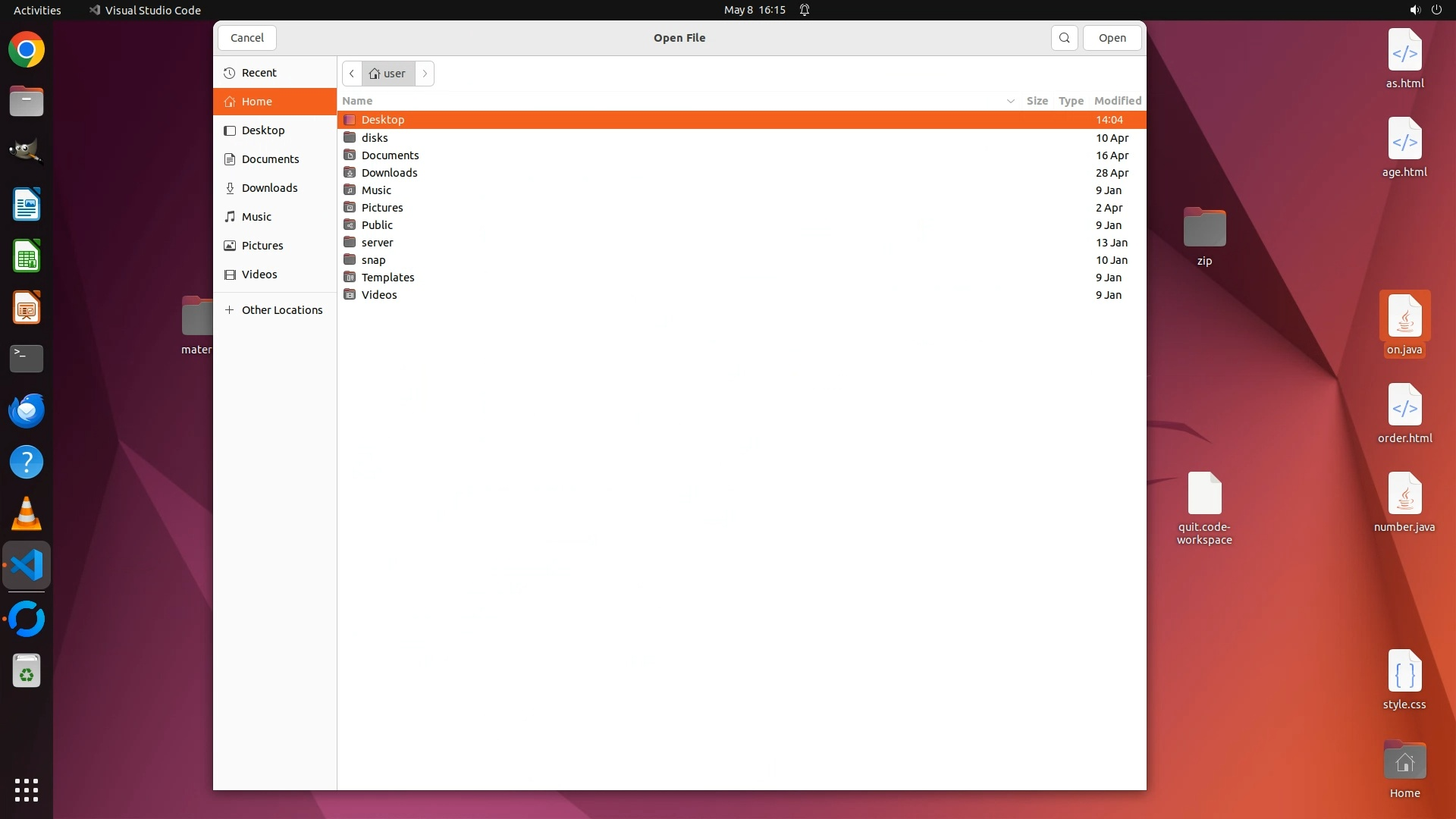Toggle sort order with Name column arrow
The width and height of the screenshot is (1456, 819).
[x=1010, y=101]
